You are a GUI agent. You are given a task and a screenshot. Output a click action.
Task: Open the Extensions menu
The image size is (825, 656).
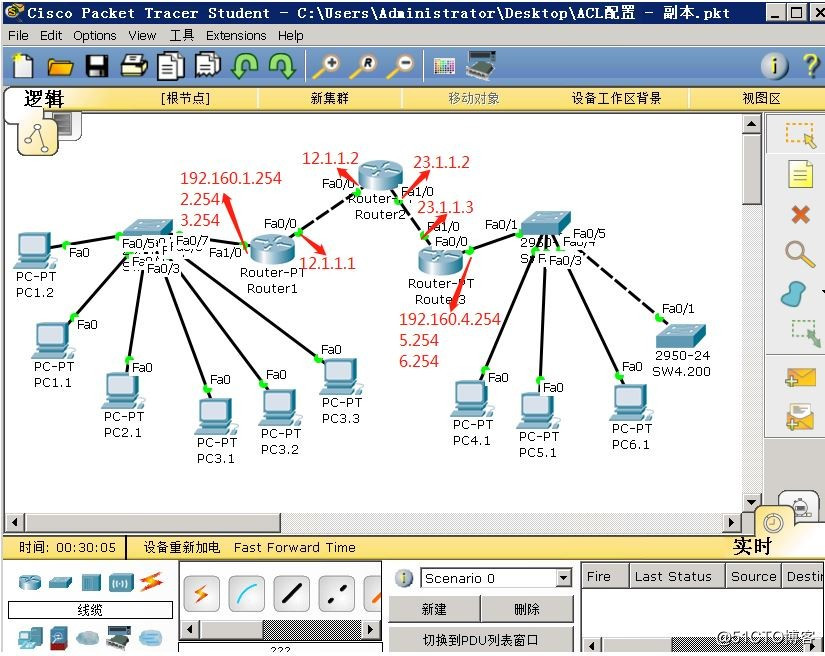pyautogui.click(x=236, y=35)
